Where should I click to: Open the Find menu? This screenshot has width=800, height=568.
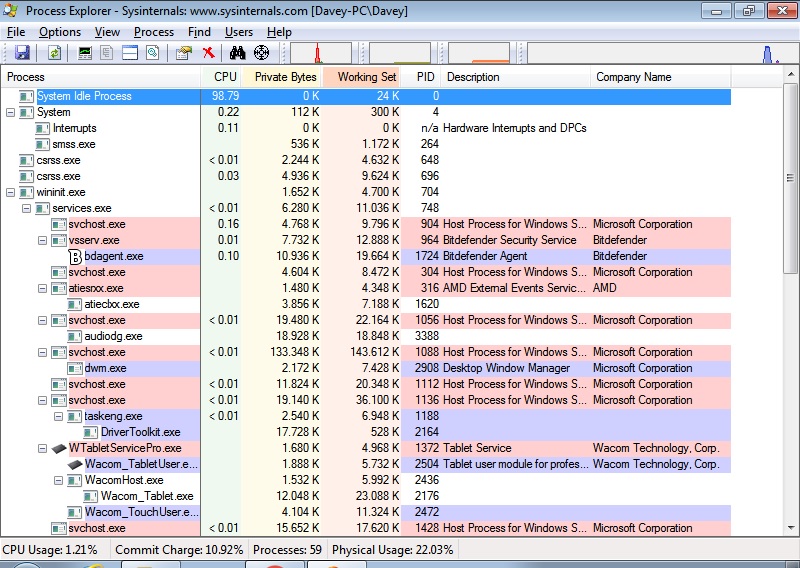[x=199, y=32]
